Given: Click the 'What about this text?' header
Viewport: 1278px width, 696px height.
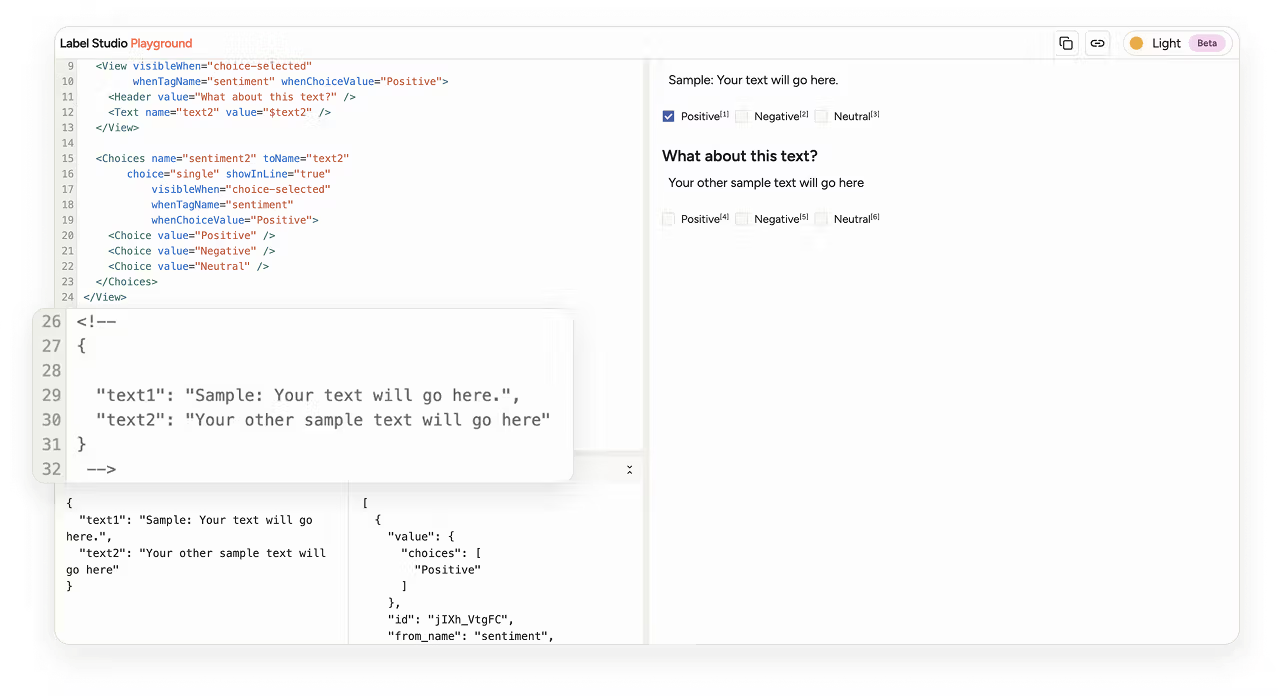Looking at the screenshot, I should [739, 156].
